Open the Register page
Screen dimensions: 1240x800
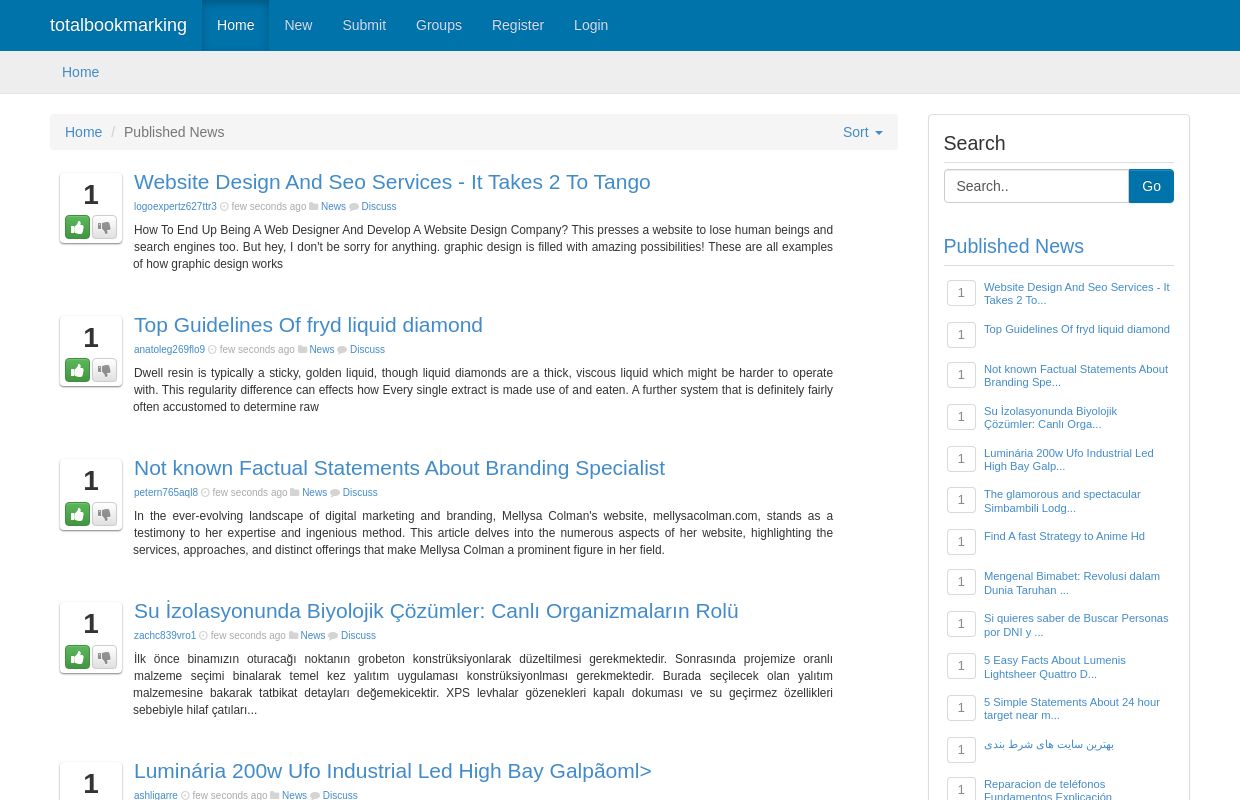click(x=517, y=25)
